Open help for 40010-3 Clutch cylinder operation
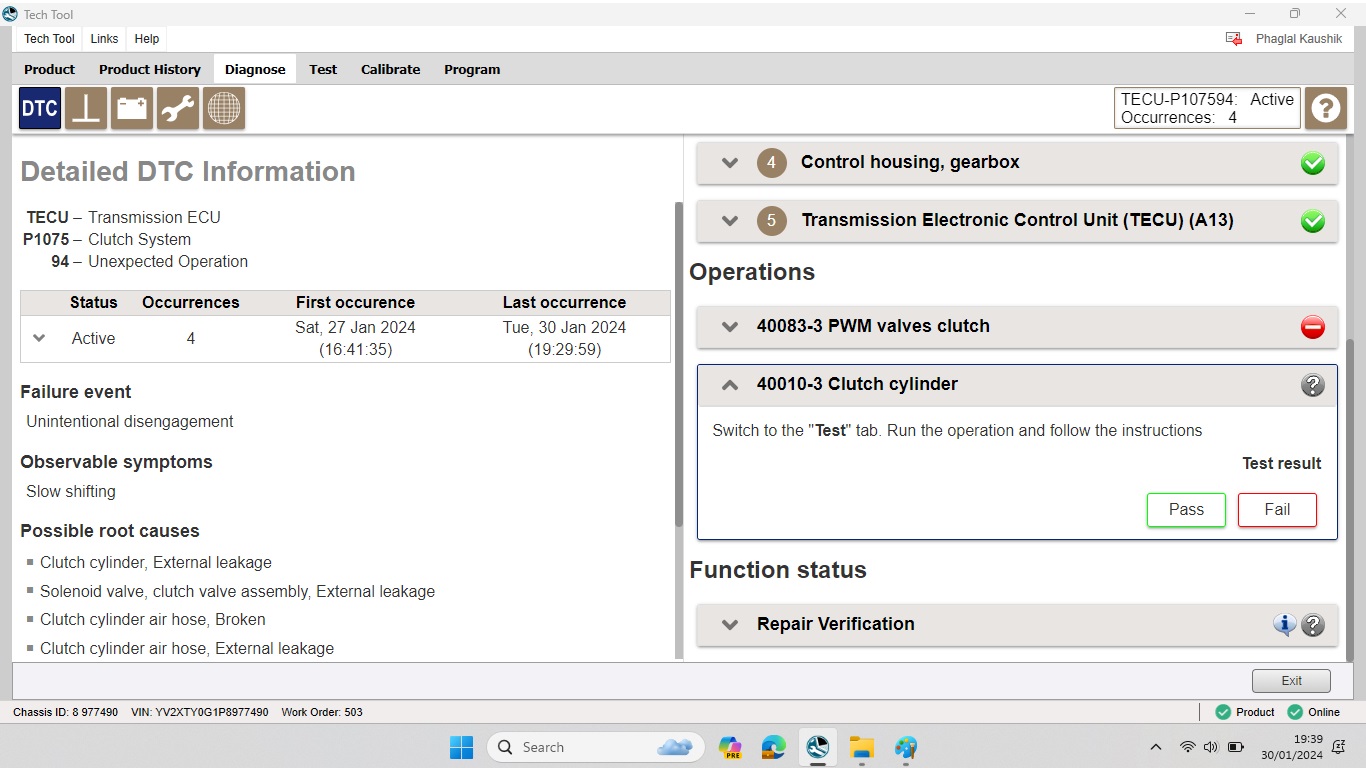 pos(1313,385)
